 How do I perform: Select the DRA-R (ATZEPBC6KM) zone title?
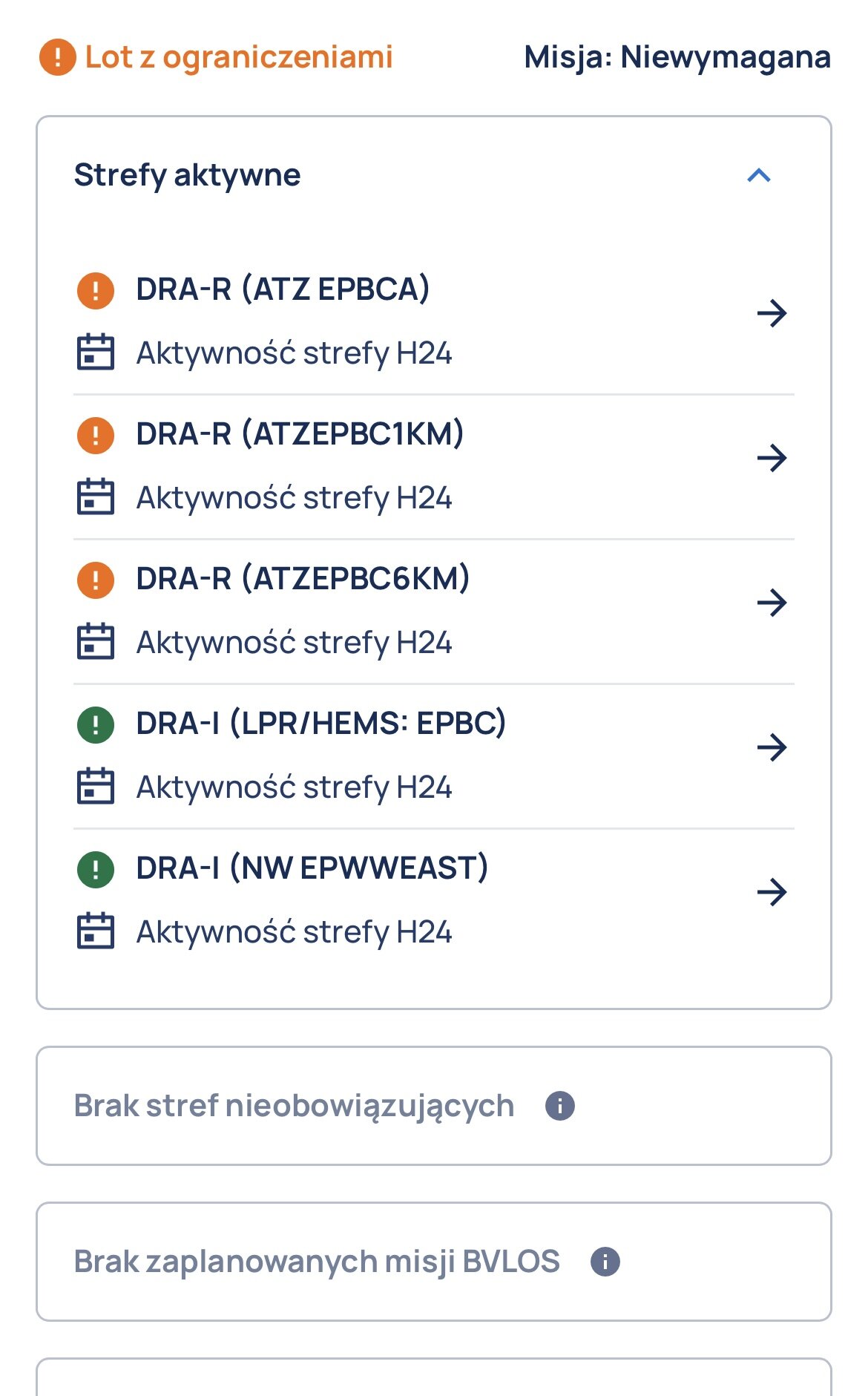click(x=303, y=578)
